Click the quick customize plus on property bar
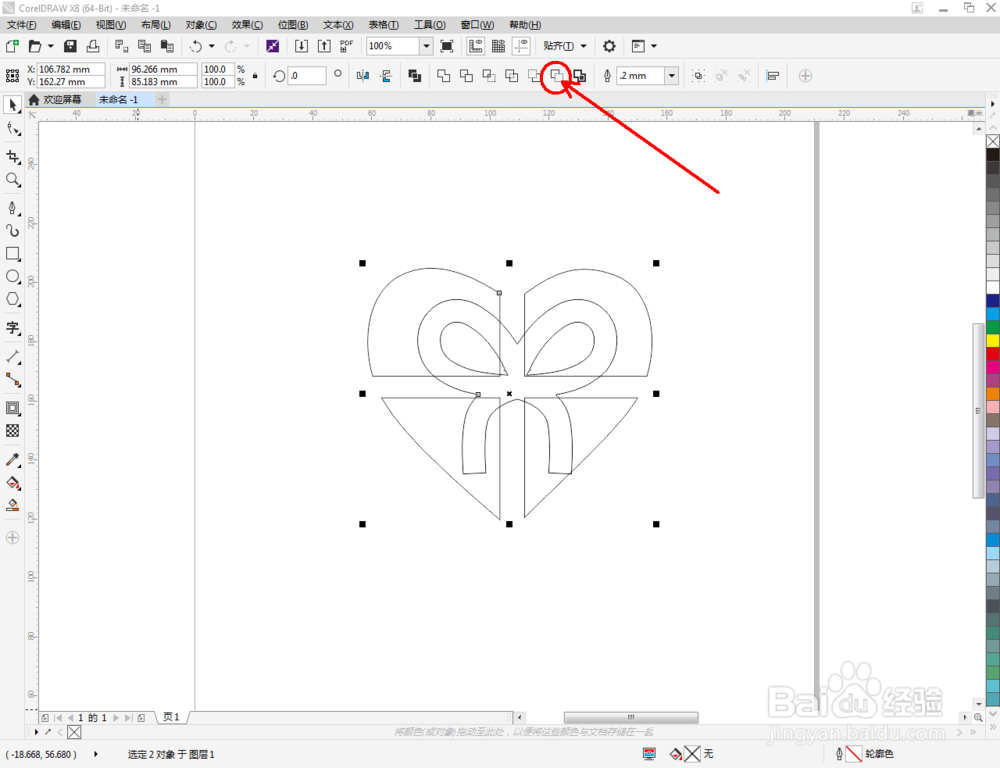The height and width of the screenshot is (768, 1000). click(805, 76)
